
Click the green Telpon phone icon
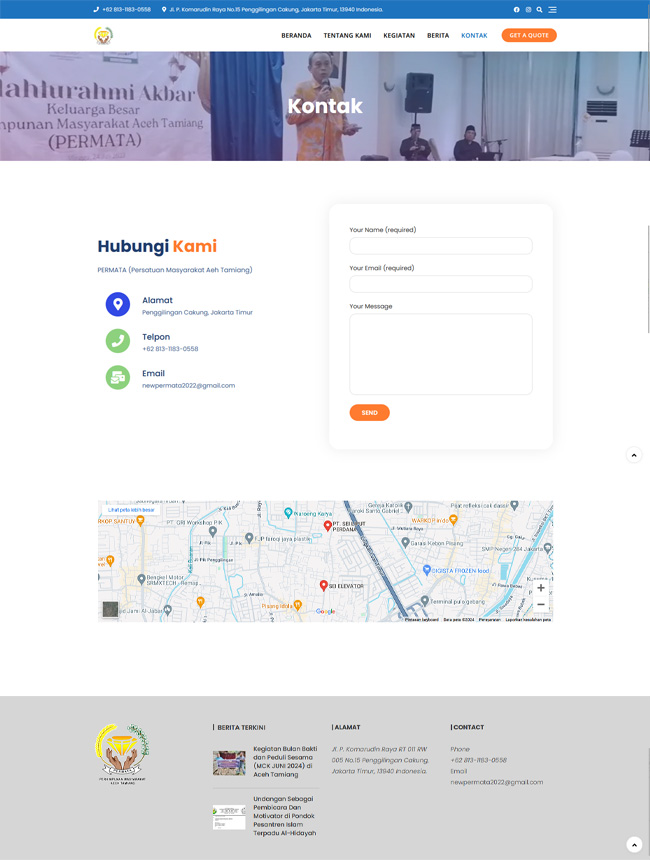pyautogui.click(x=118, y=341)
